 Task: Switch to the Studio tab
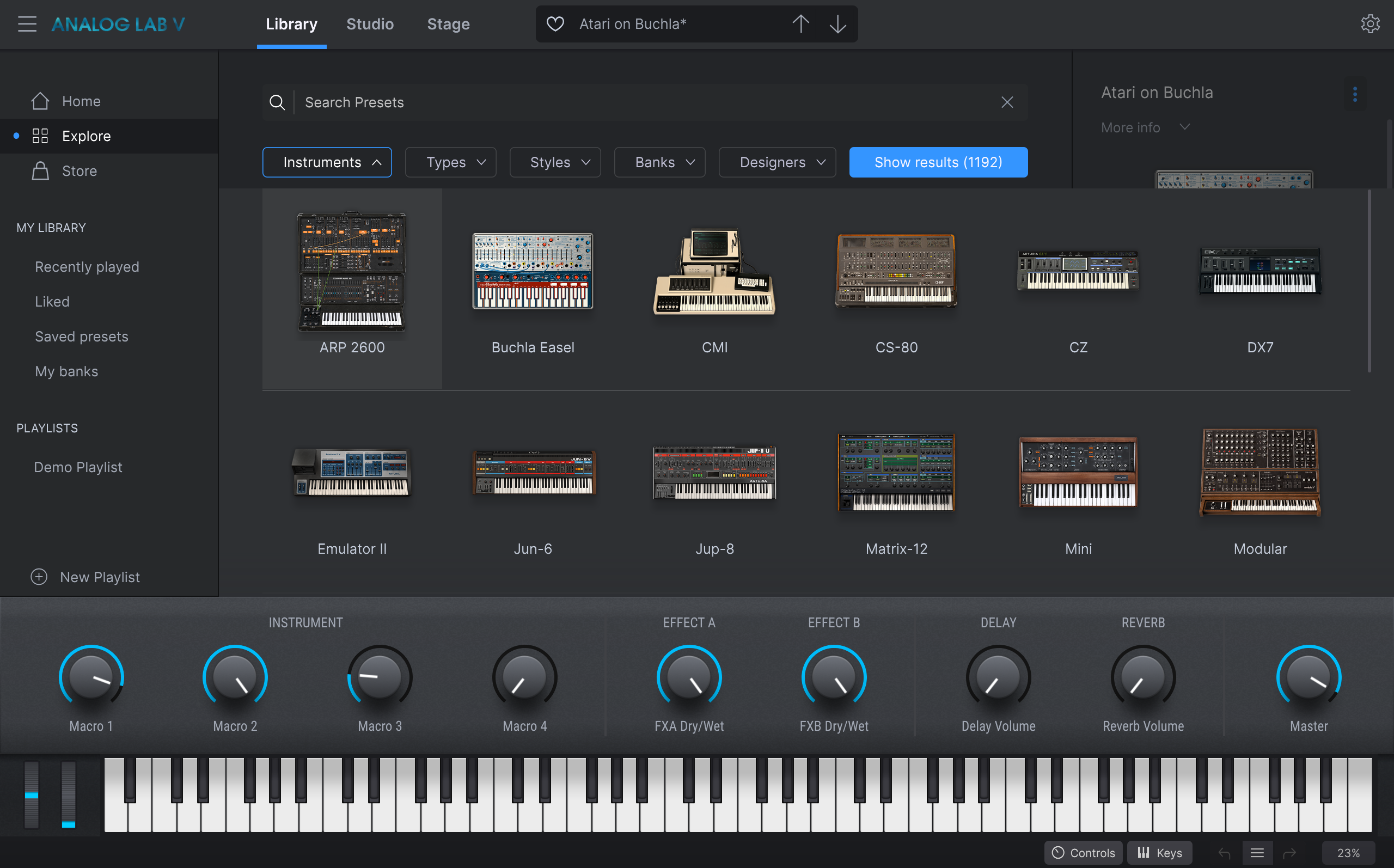click(370, 24)
